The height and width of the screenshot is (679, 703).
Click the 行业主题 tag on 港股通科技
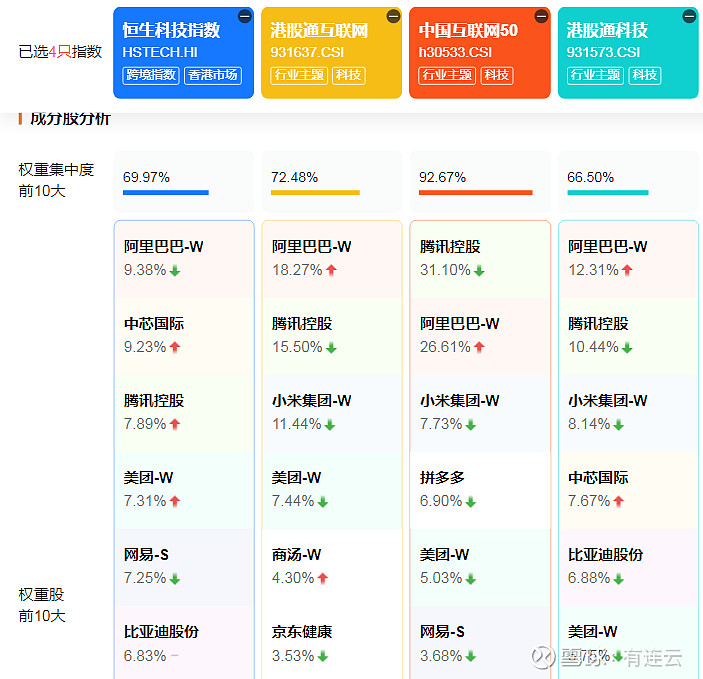[x=595, y=75]
